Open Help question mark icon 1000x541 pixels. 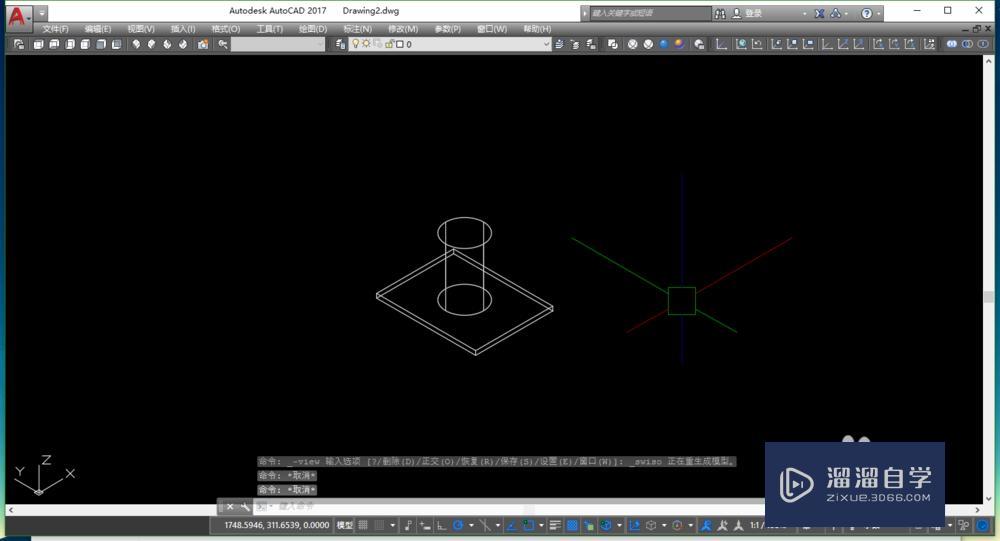[867, 13]
